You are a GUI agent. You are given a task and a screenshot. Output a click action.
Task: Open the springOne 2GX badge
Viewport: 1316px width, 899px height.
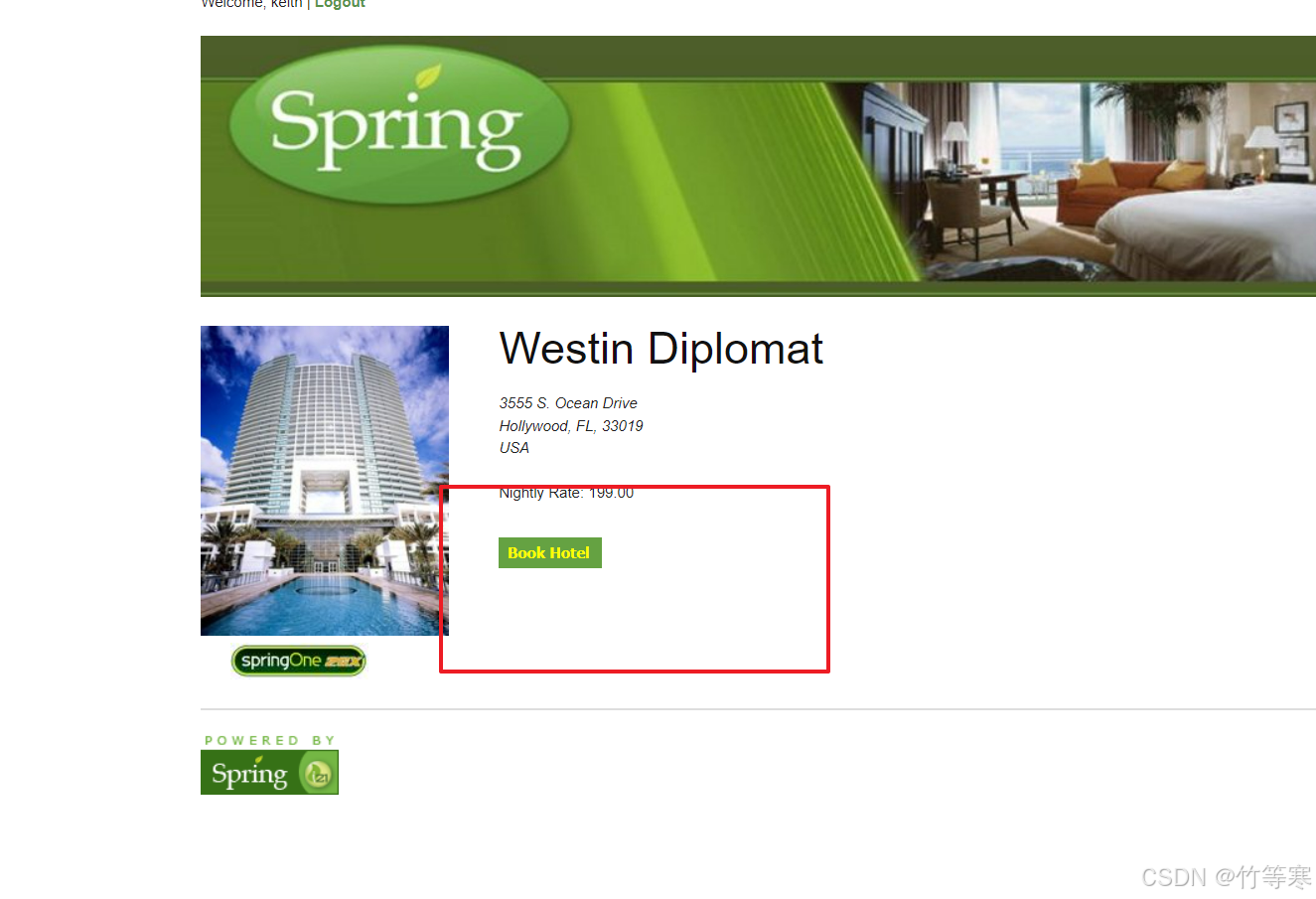point(299,661)
